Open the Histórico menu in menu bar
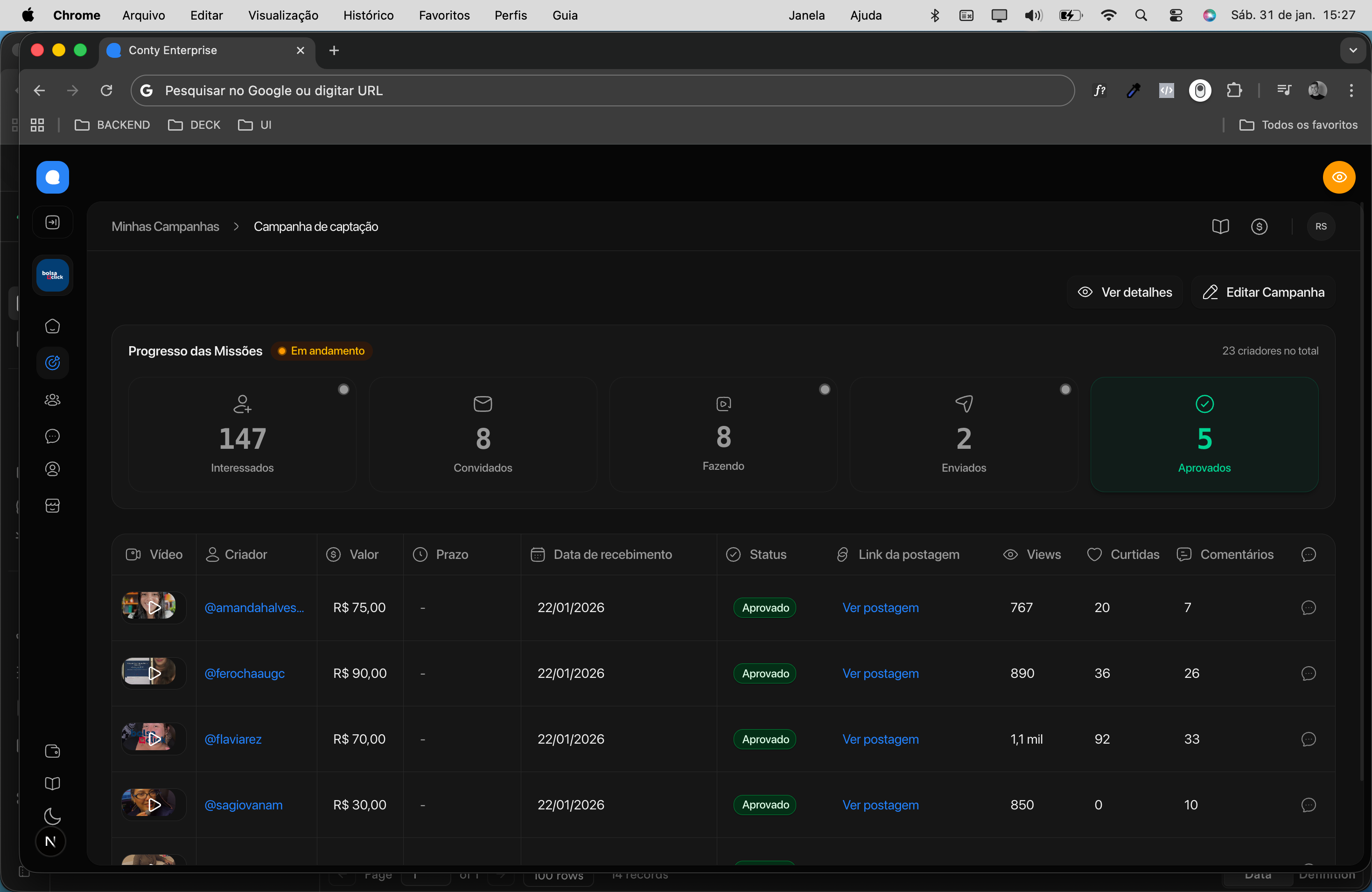This screenshot has width=1372, height=892. click(368, 15)
